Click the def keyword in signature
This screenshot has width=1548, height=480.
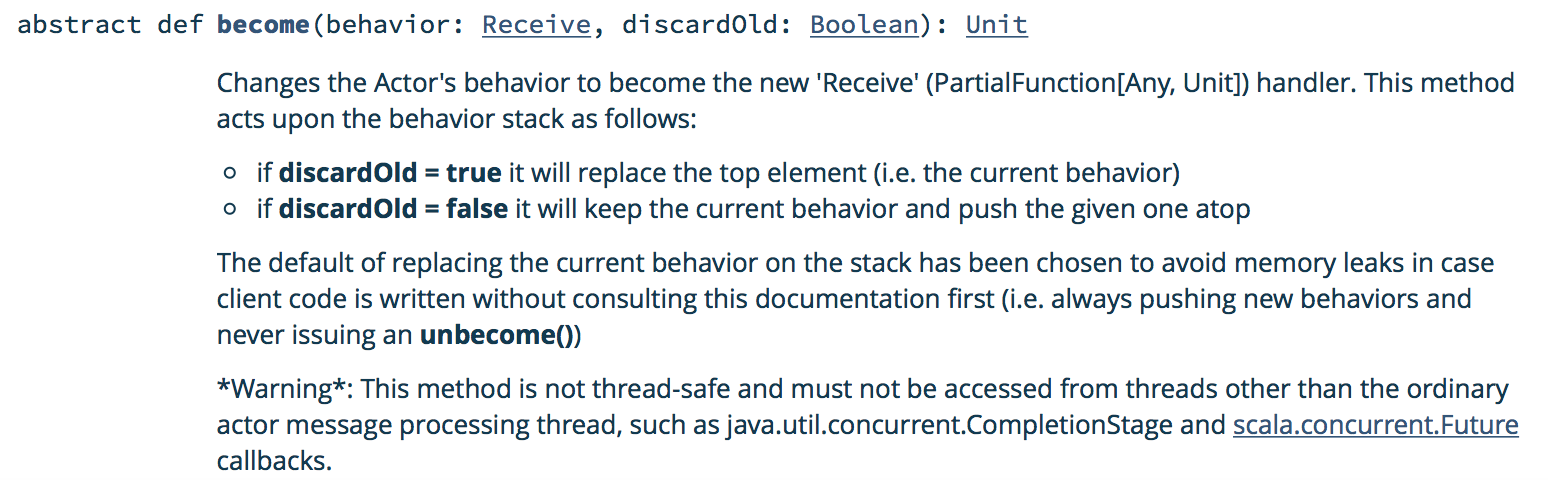(178, 25)
